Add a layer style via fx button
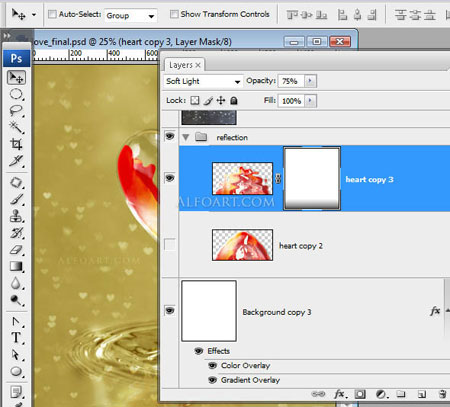The image size is (450, 407). 340,394
